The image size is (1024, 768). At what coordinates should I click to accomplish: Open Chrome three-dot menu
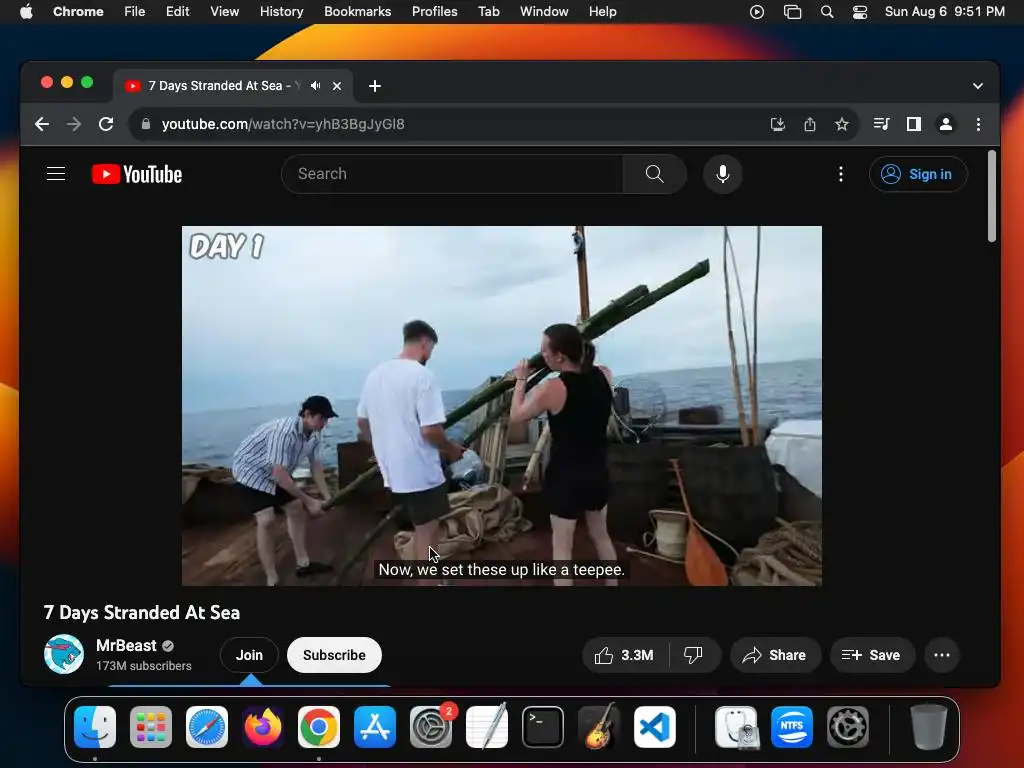[x=978, y=124]
